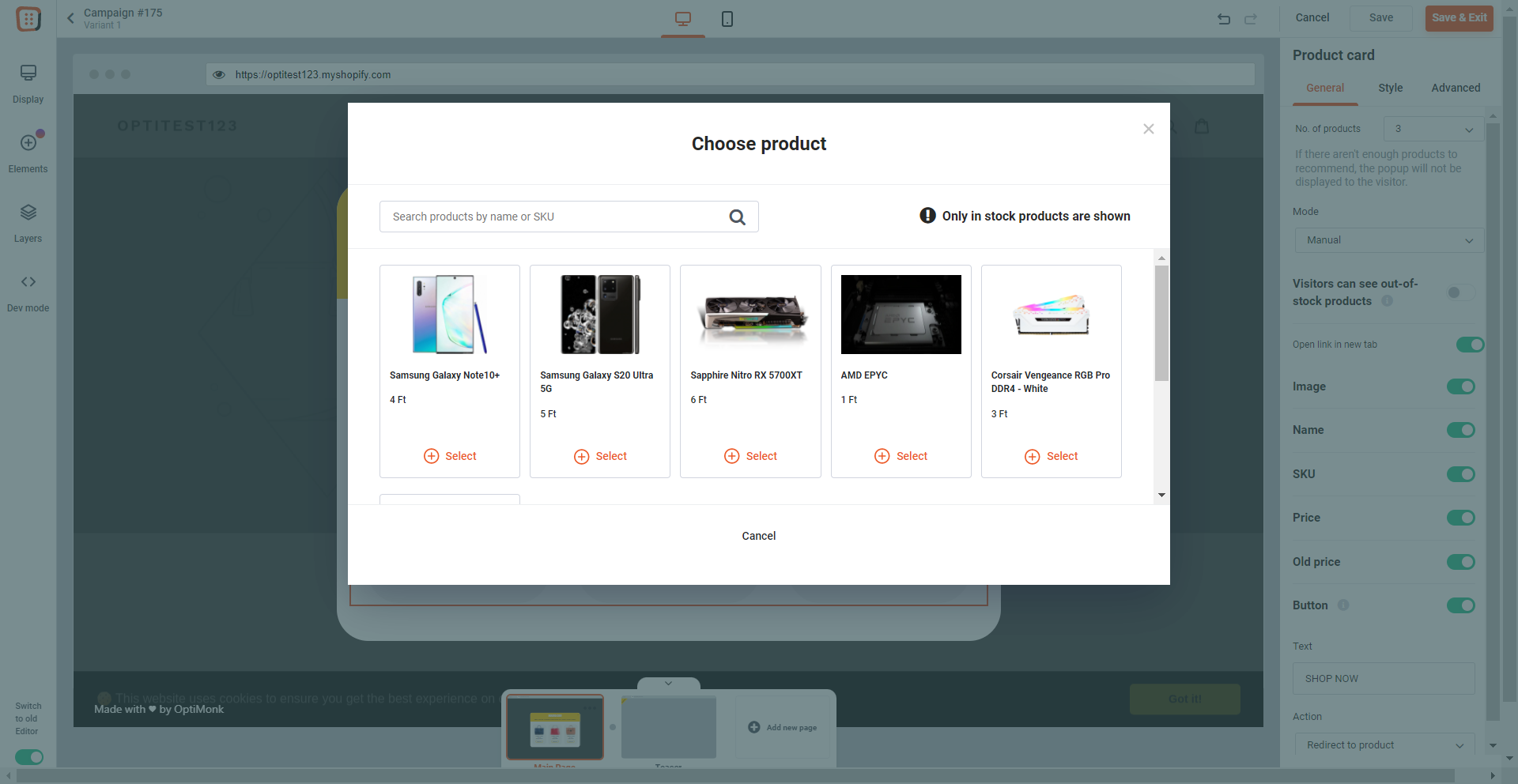Click the OptiMonk logo icon

(x=28, y=18)
